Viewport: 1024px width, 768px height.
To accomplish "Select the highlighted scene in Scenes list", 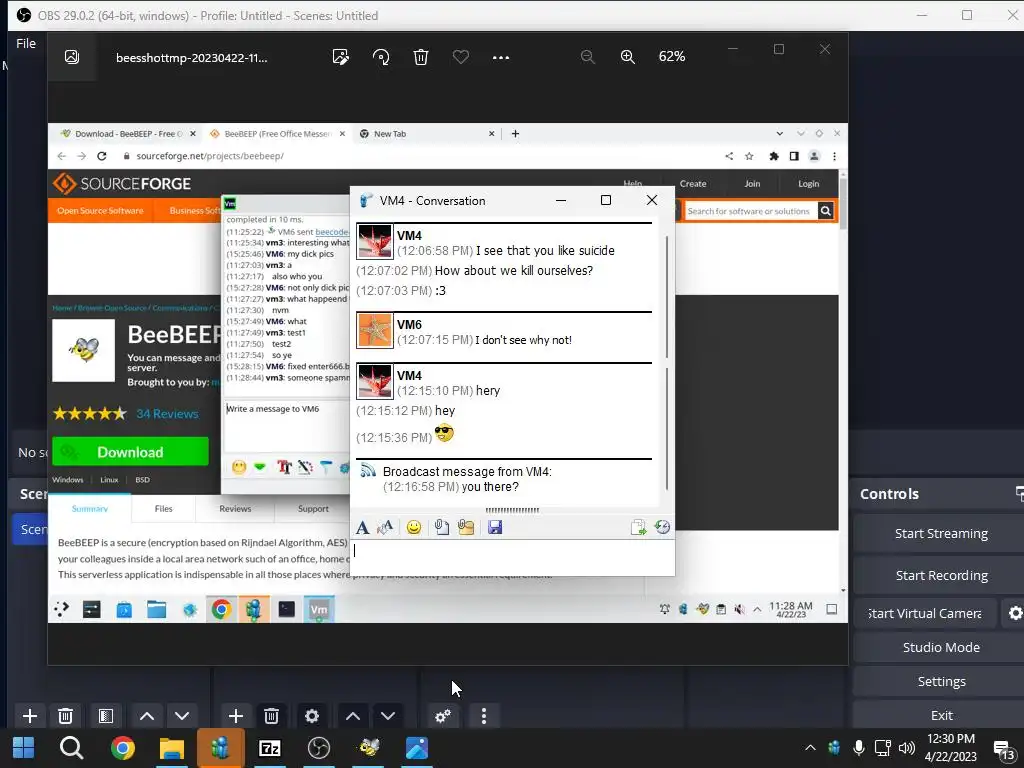I will pyautogui.click(x=30, y=529).
